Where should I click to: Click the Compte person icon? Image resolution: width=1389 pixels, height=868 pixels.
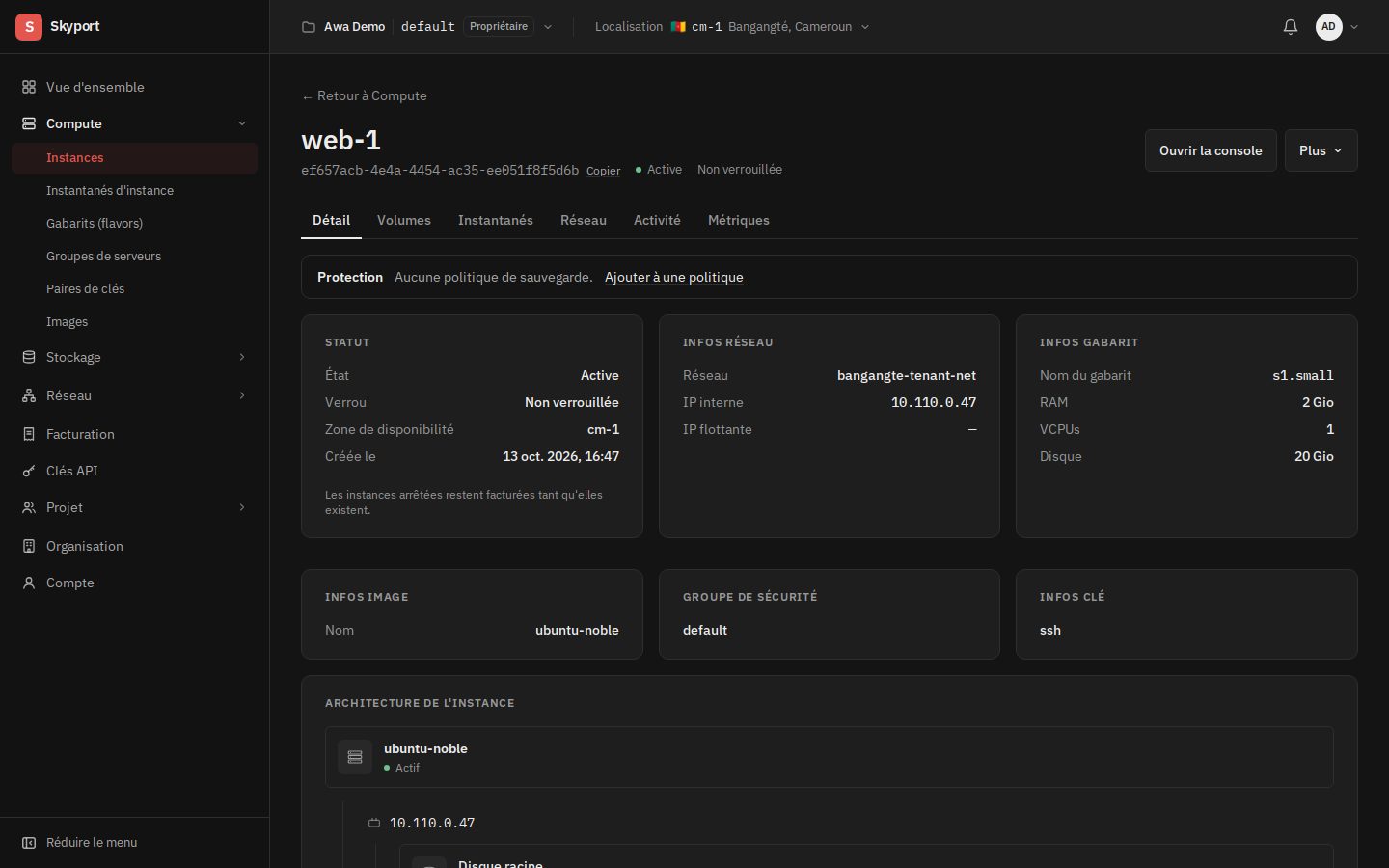[29, 583]
